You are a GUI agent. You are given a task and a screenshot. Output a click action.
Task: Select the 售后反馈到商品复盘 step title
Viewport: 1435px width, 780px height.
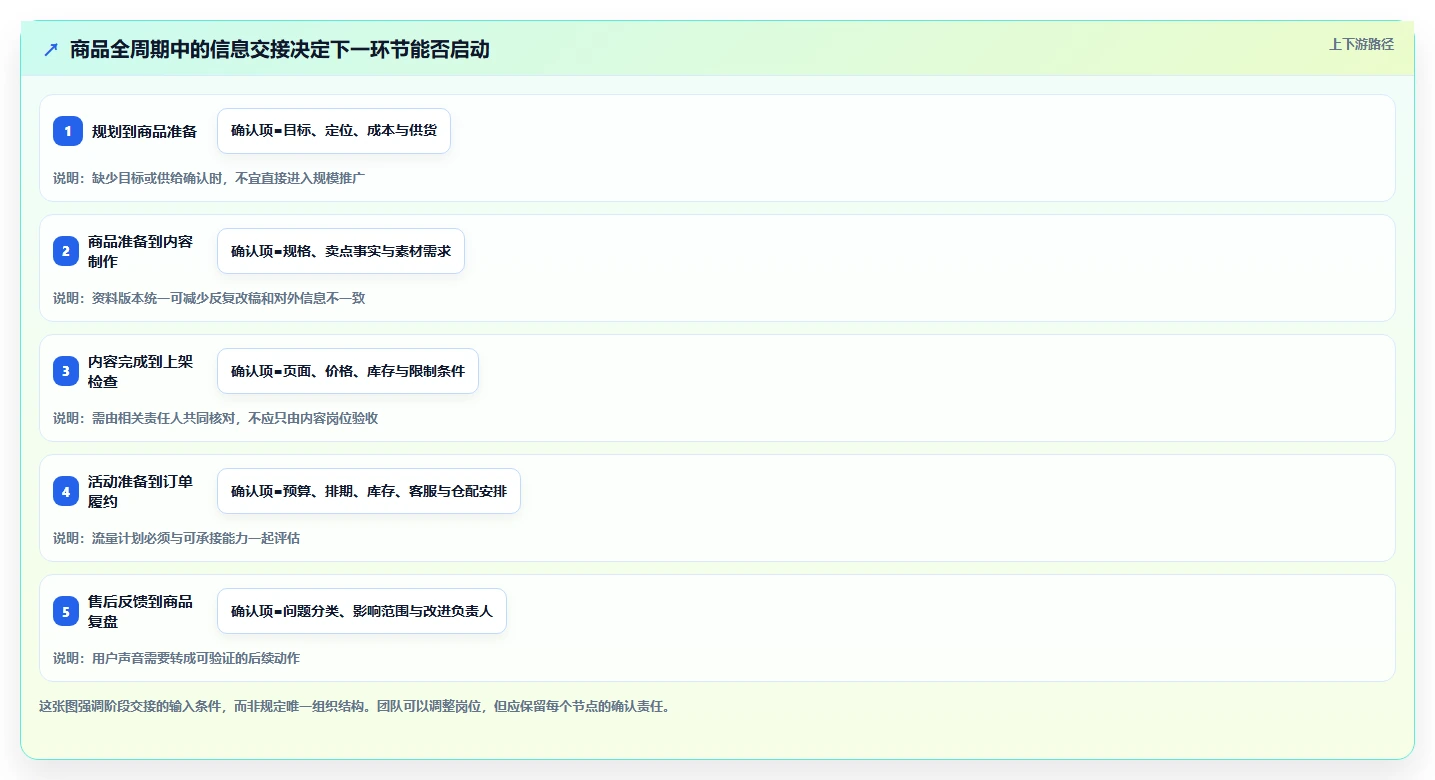pyautogui.click(x=141, y=611)
